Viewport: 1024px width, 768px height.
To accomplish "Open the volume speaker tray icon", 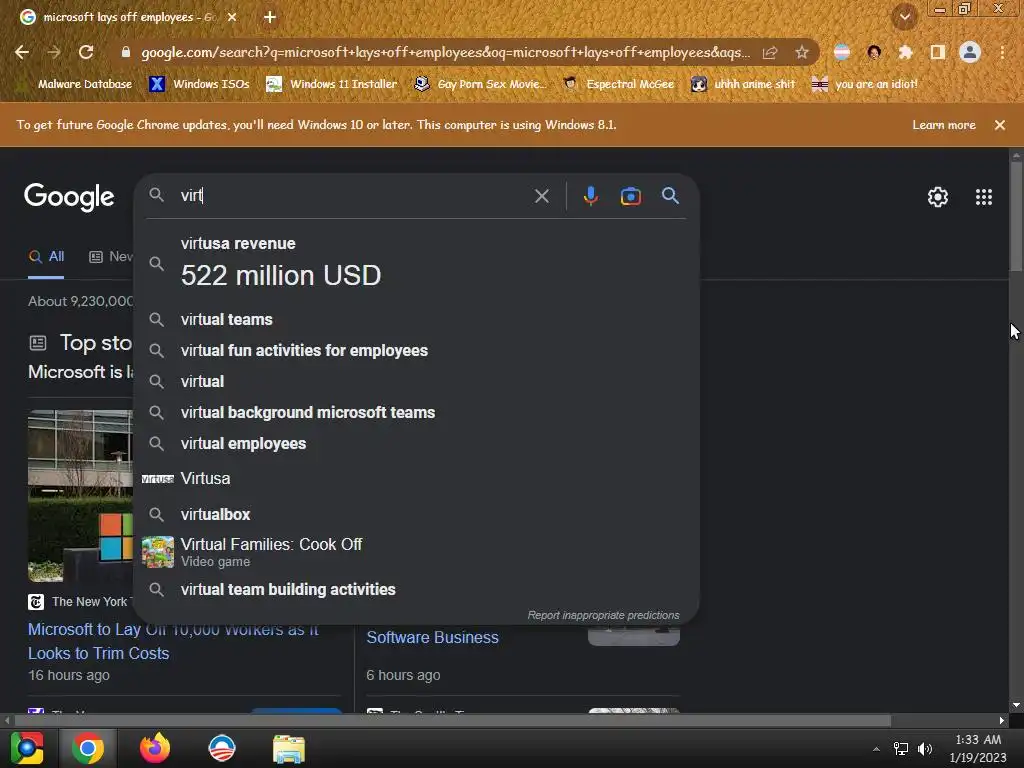I will (x=925, y=749).
